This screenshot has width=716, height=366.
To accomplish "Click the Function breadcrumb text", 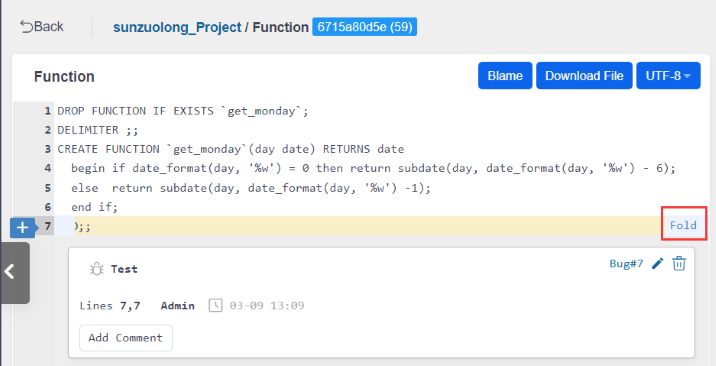I will [280, 27].
